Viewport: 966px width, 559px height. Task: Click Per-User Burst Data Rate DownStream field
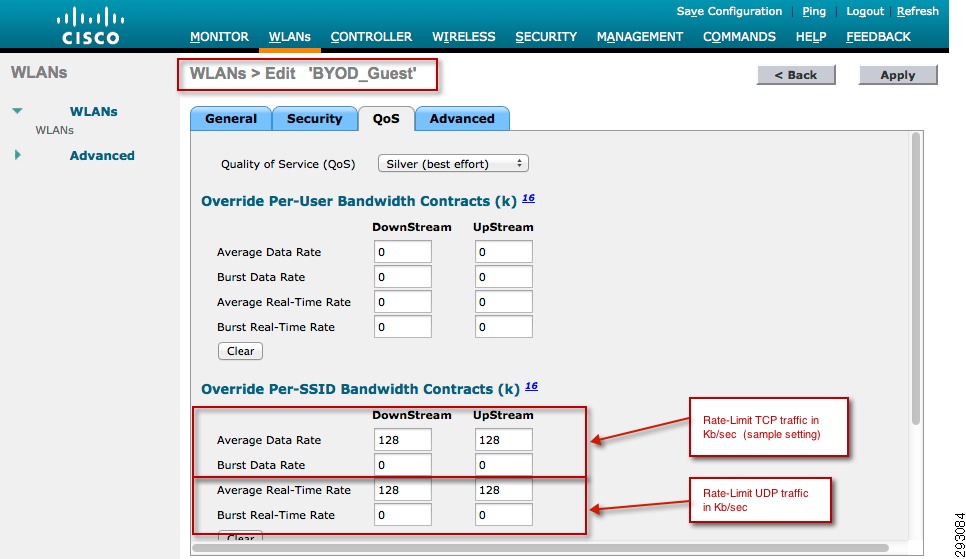click(402, 277)
